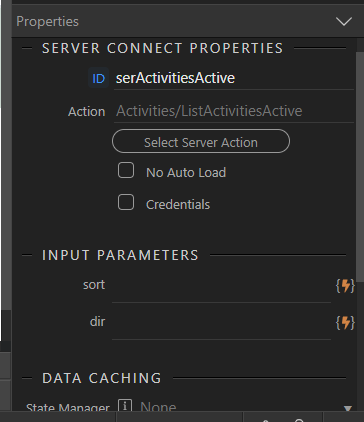Click the Properties panel title

click(48, 22)
